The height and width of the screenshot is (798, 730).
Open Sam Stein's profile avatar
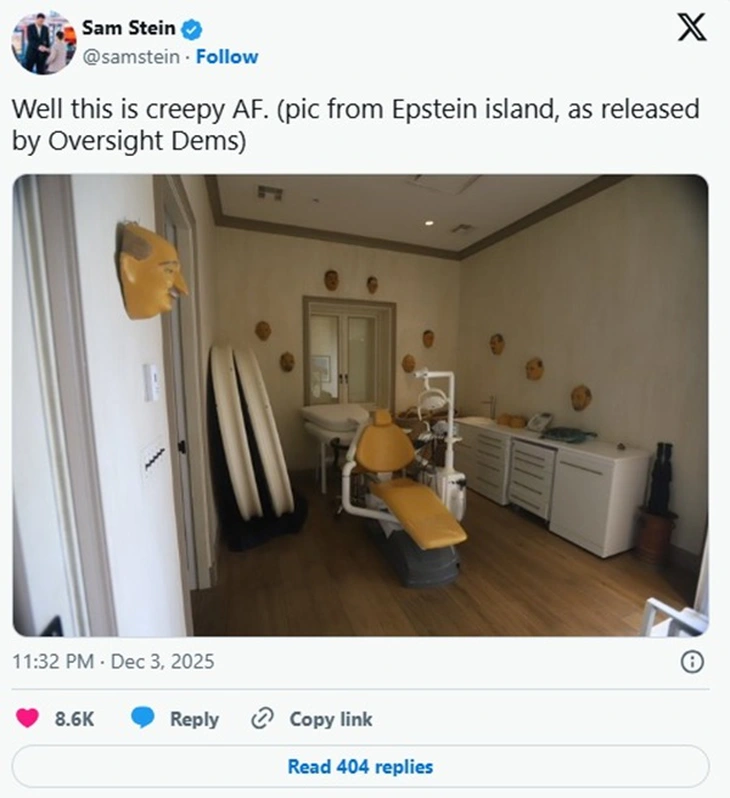coord(44,43)
